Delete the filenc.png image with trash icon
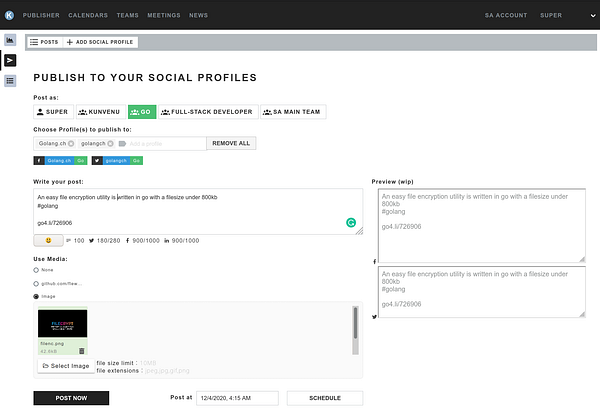 [81, 351]
